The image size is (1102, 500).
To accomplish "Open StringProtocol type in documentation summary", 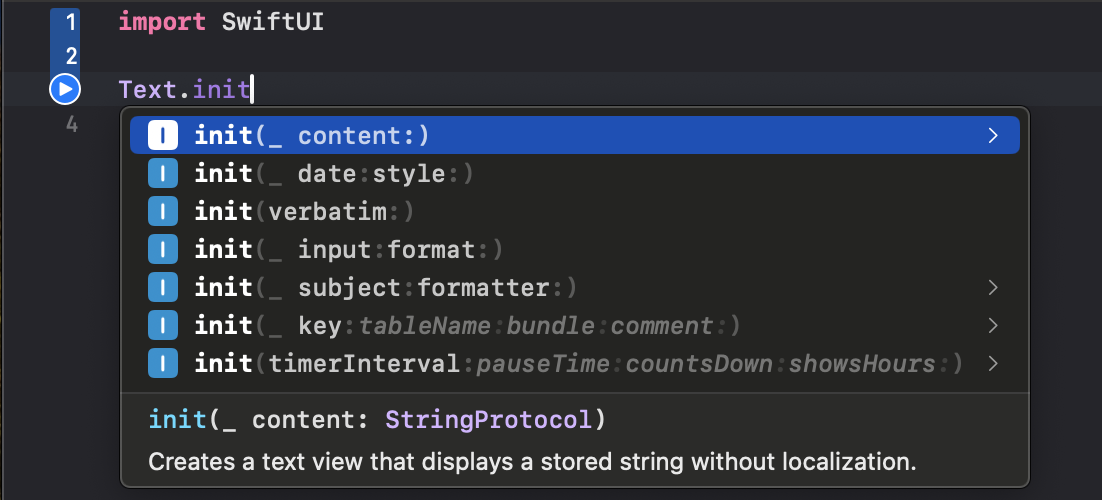I will click(x=489, y=420).
